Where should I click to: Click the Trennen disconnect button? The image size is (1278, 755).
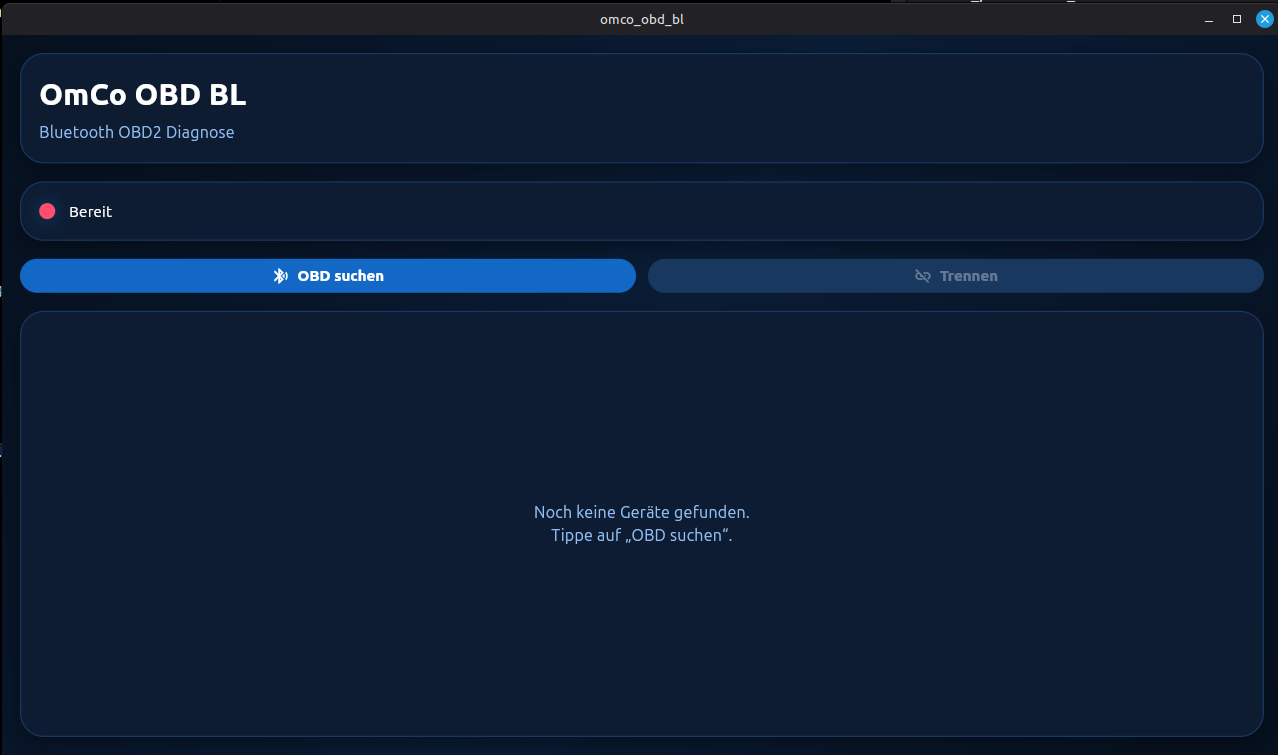956,276
